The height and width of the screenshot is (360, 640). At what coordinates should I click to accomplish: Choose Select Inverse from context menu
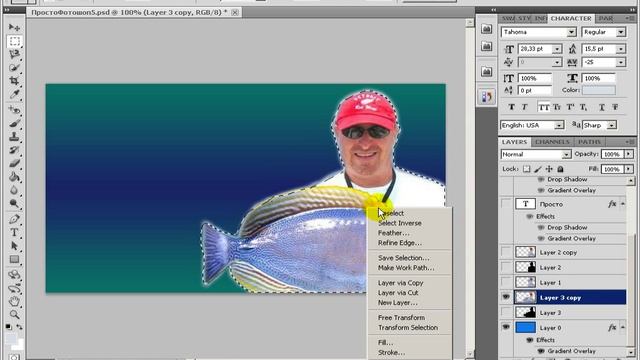[x=400, y=223]
